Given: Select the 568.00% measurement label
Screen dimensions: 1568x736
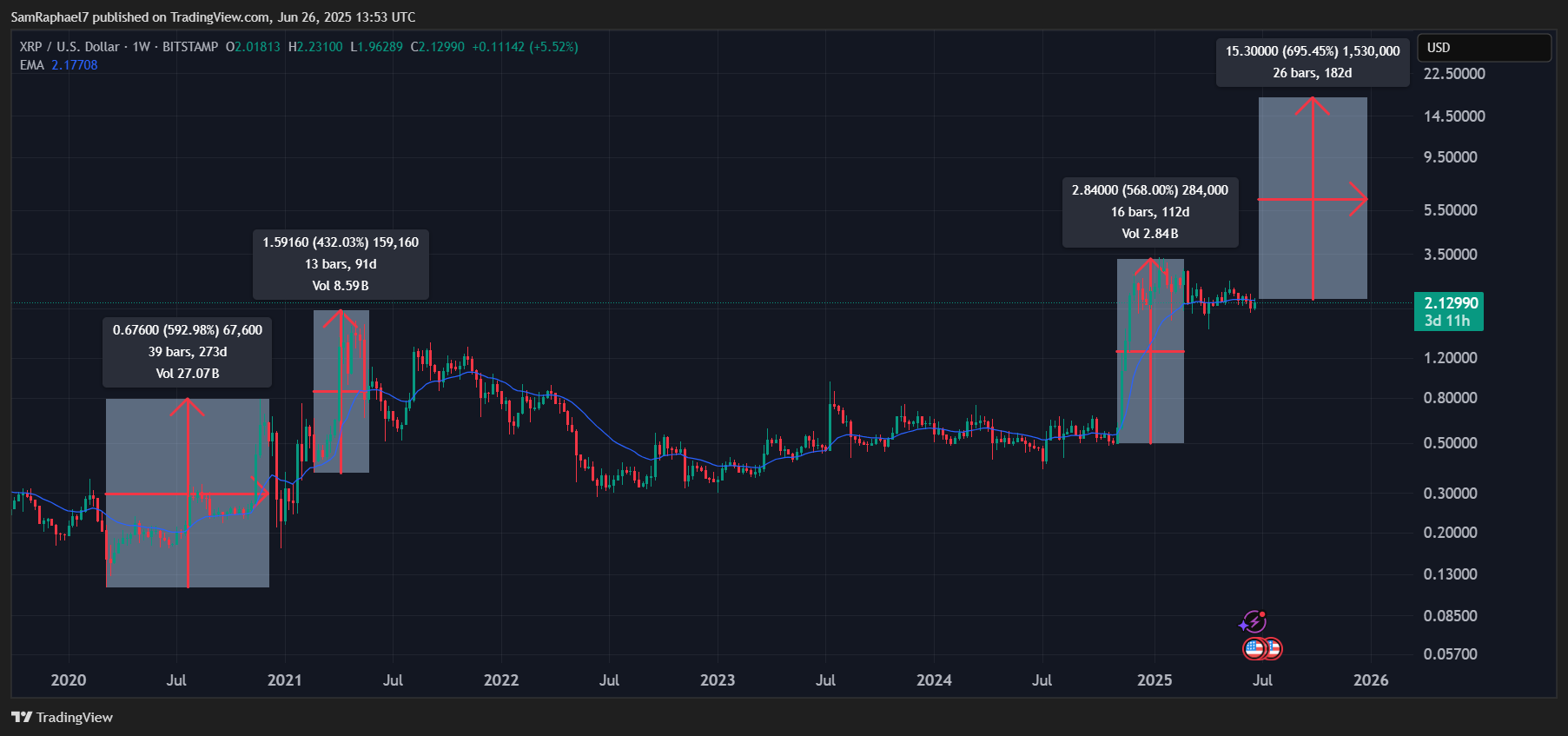Looking at the screenshot, I should (1150, 211).
